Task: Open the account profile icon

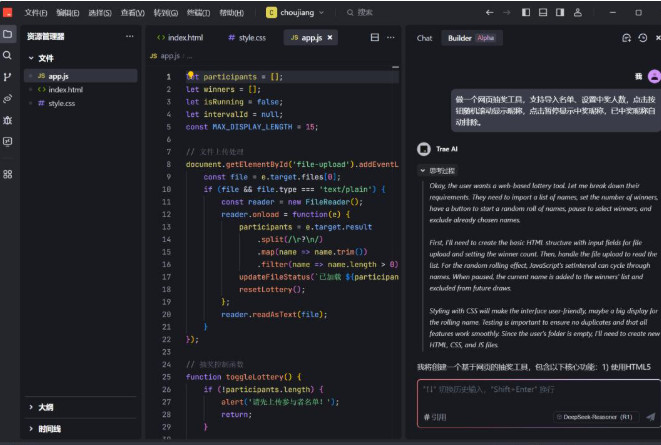Action: pyautogui.click(x=578, y=12)
